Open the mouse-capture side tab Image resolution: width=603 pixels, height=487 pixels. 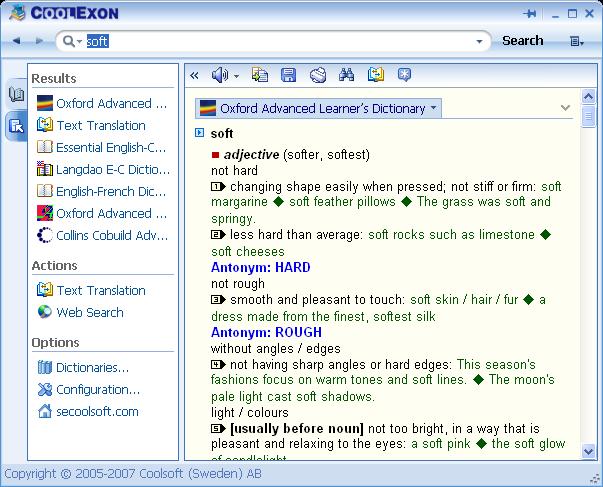pyautogui.click(x=16, y=125)
